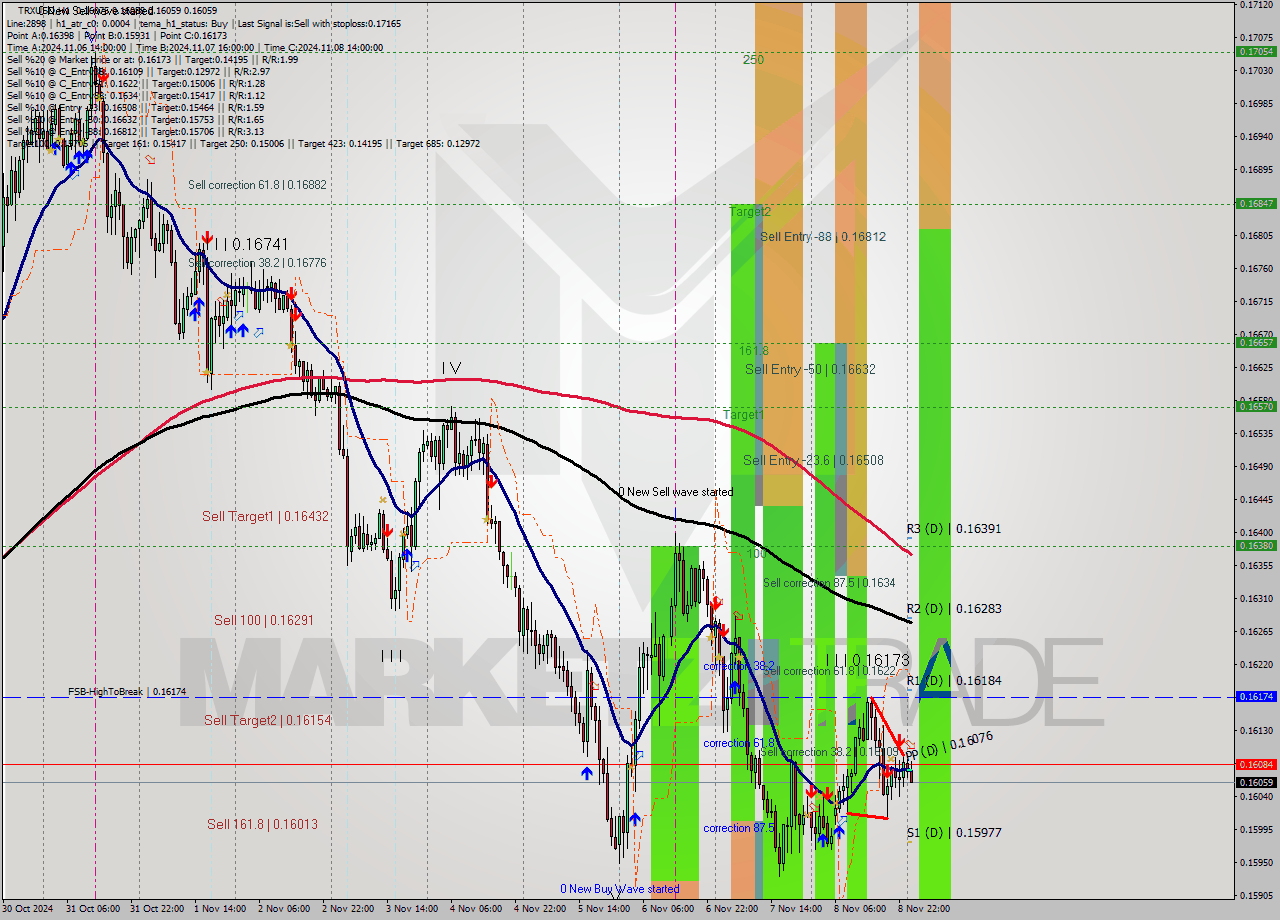Select the 'FSB-HighToBreak | 0.16174' line label

pyautogui.click(x=127, y=691)
